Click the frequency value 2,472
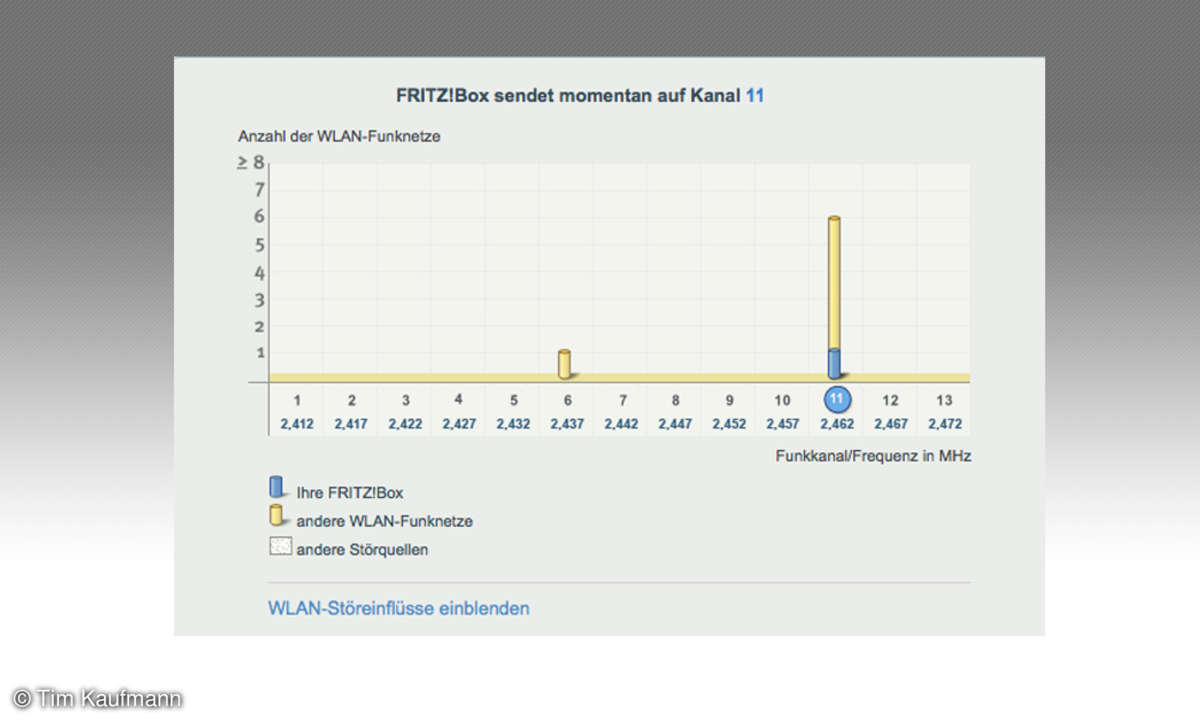Viewport: 1200px width, 720px height. [945, 424]
